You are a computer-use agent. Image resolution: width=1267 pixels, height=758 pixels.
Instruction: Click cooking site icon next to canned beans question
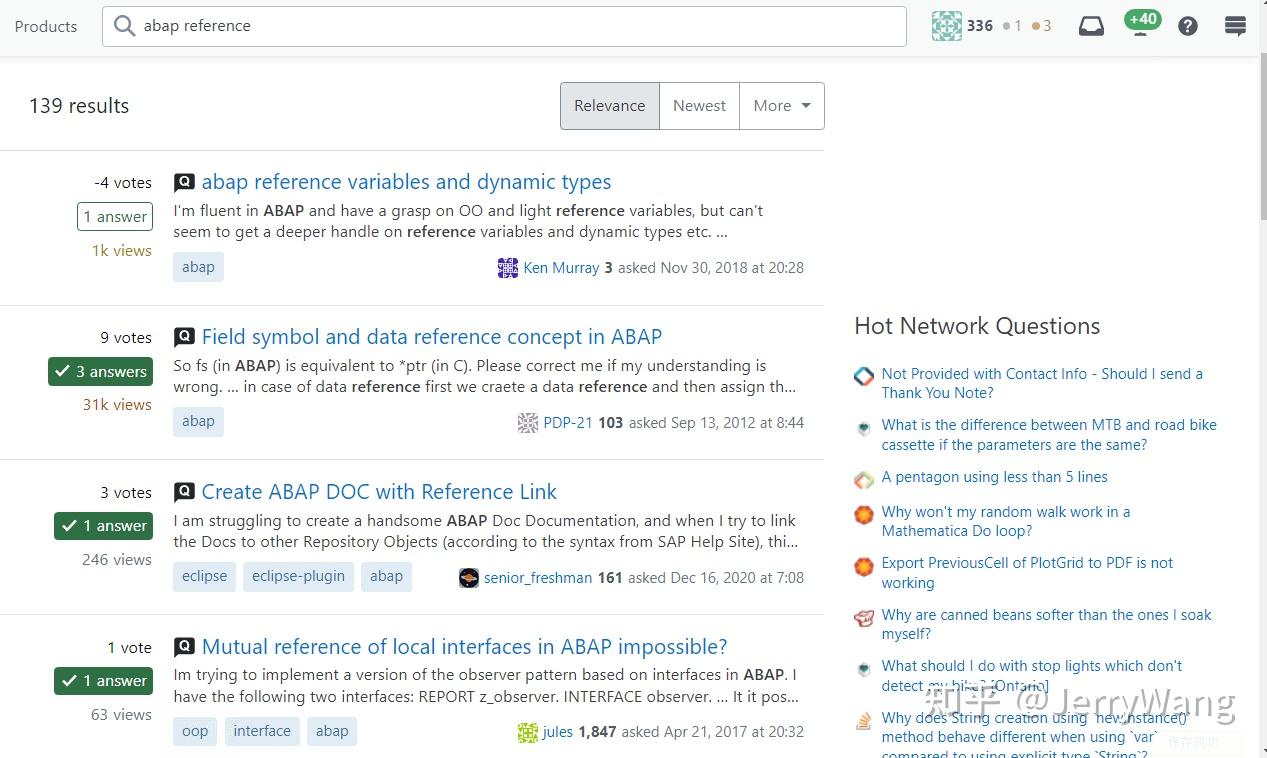tap(864, 618)
